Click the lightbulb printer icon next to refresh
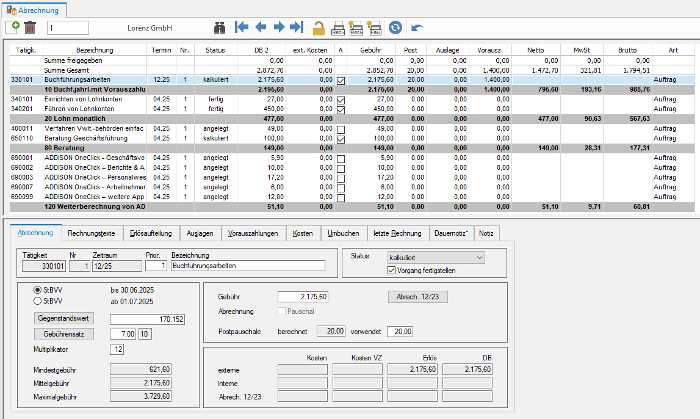Viewport: 700px width, 419px height. click(x=374, y=28)
